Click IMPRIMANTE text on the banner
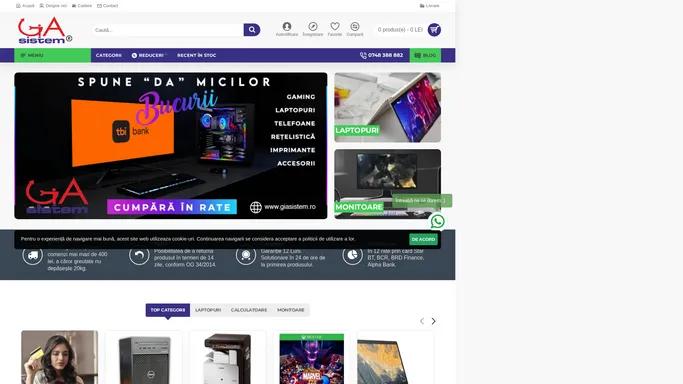 (x=293, y=150)
